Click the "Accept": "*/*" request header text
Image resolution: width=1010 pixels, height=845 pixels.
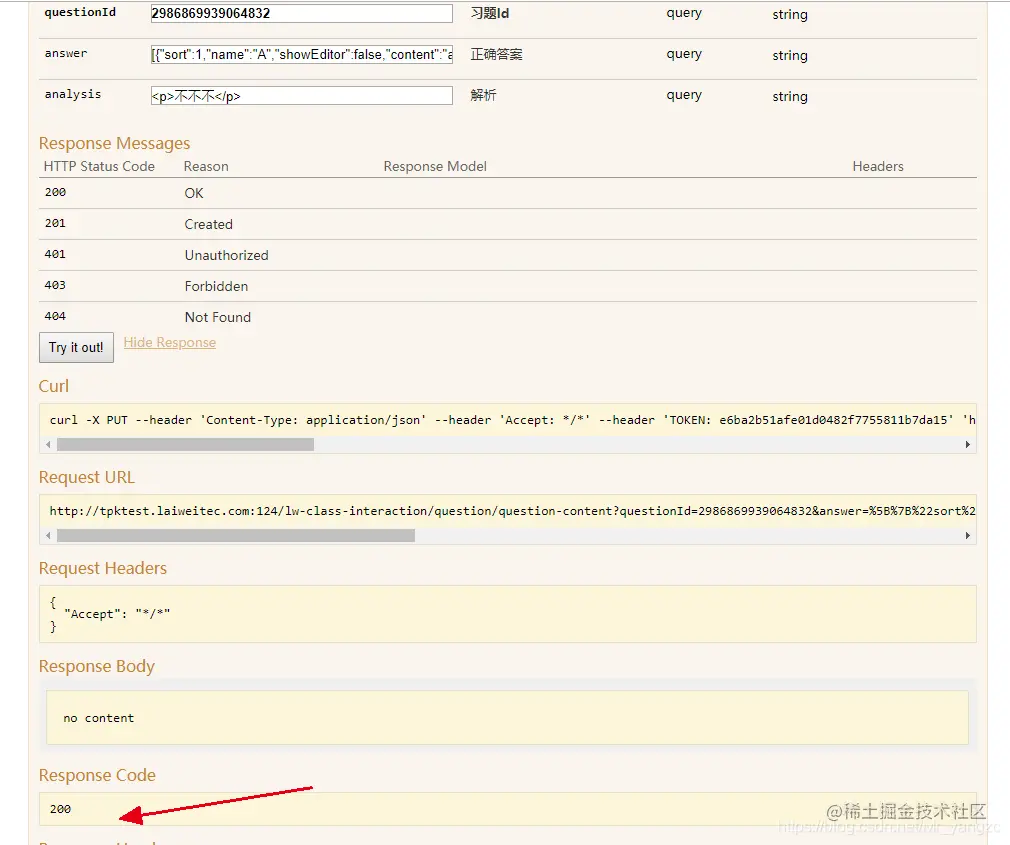tap(117, 614)
